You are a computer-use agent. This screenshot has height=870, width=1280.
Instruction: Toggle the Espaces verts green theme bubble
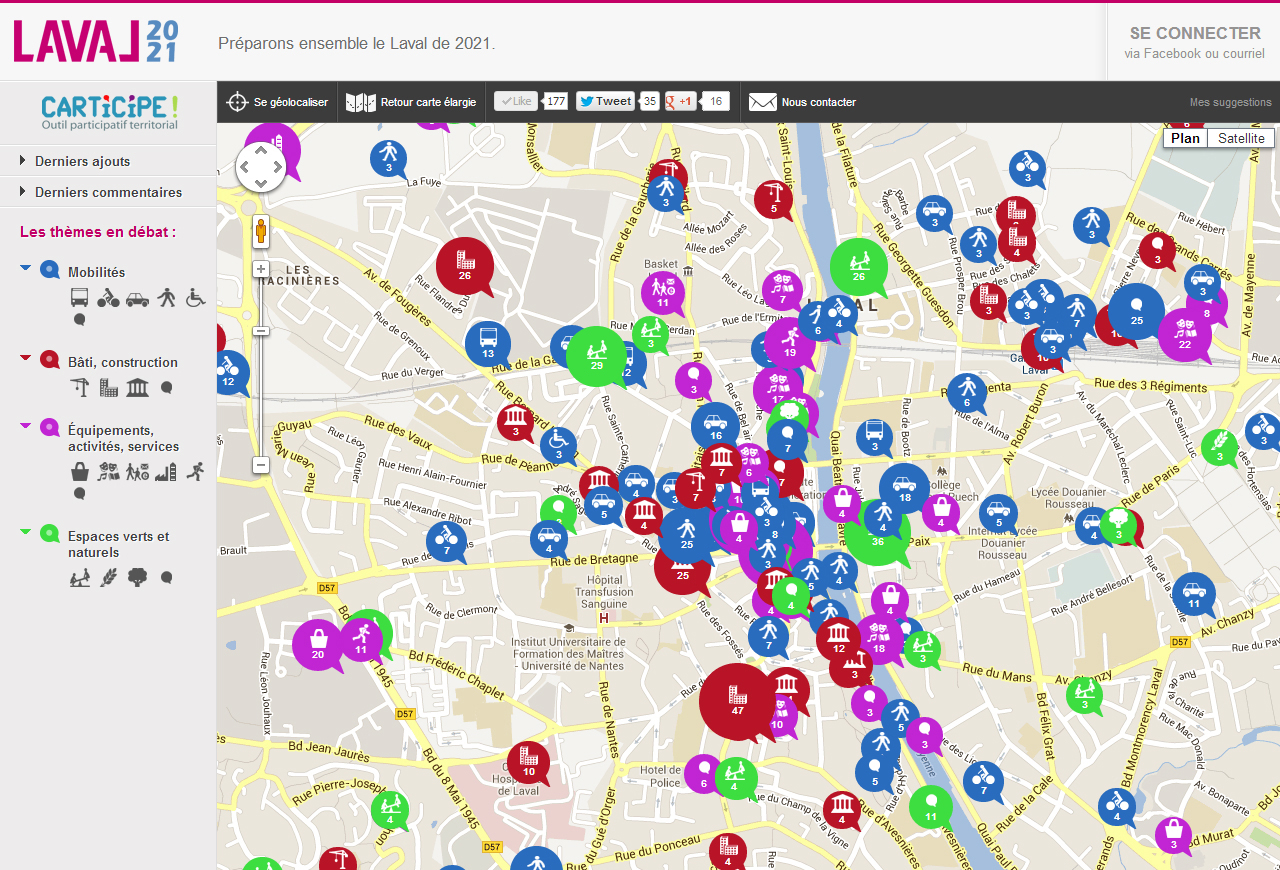click(49, 534)
